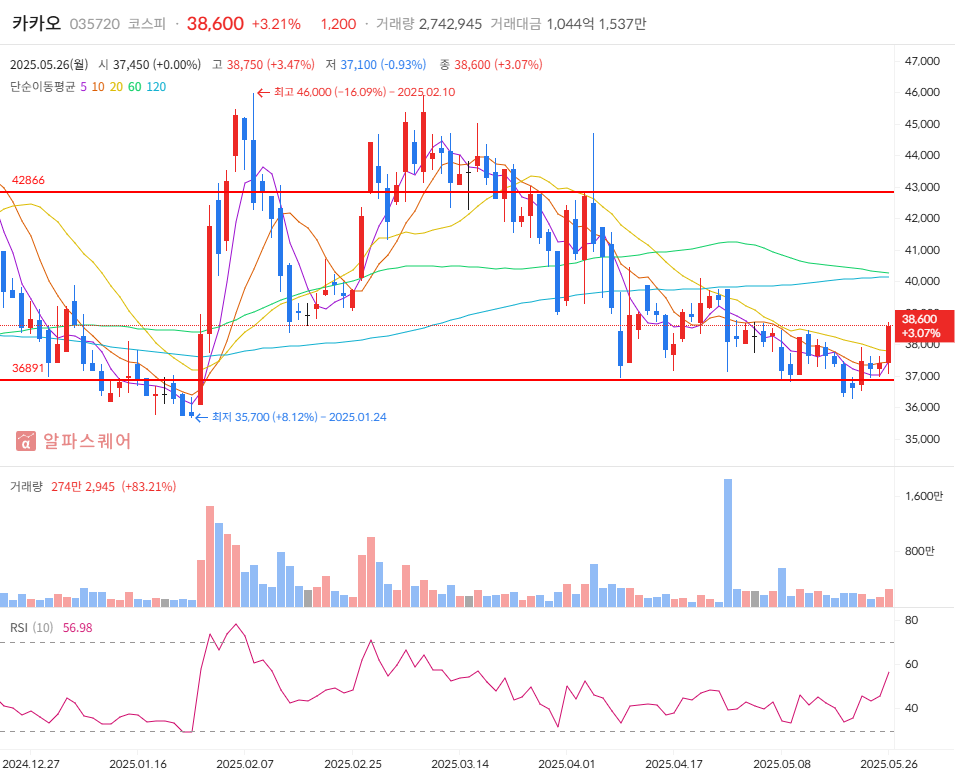Click the RSI value 56.98

78,628
